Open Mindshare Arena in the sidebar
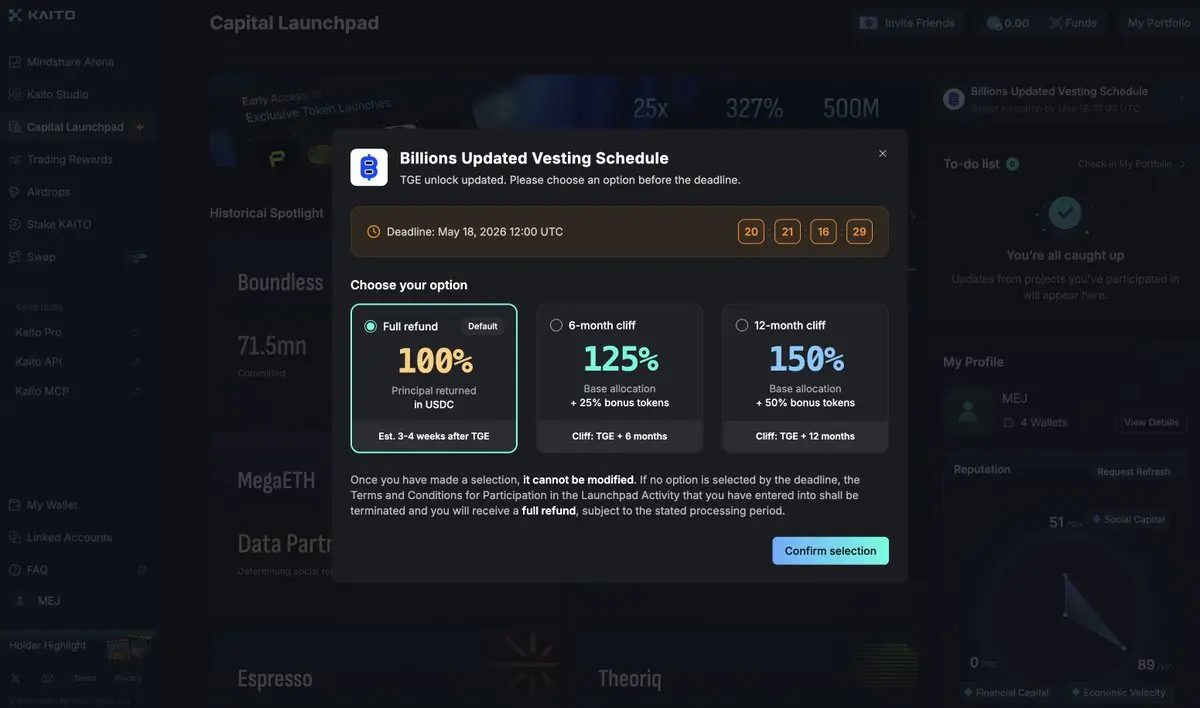The width and height of the screenshot is (1200, 708). click(70, 62)
